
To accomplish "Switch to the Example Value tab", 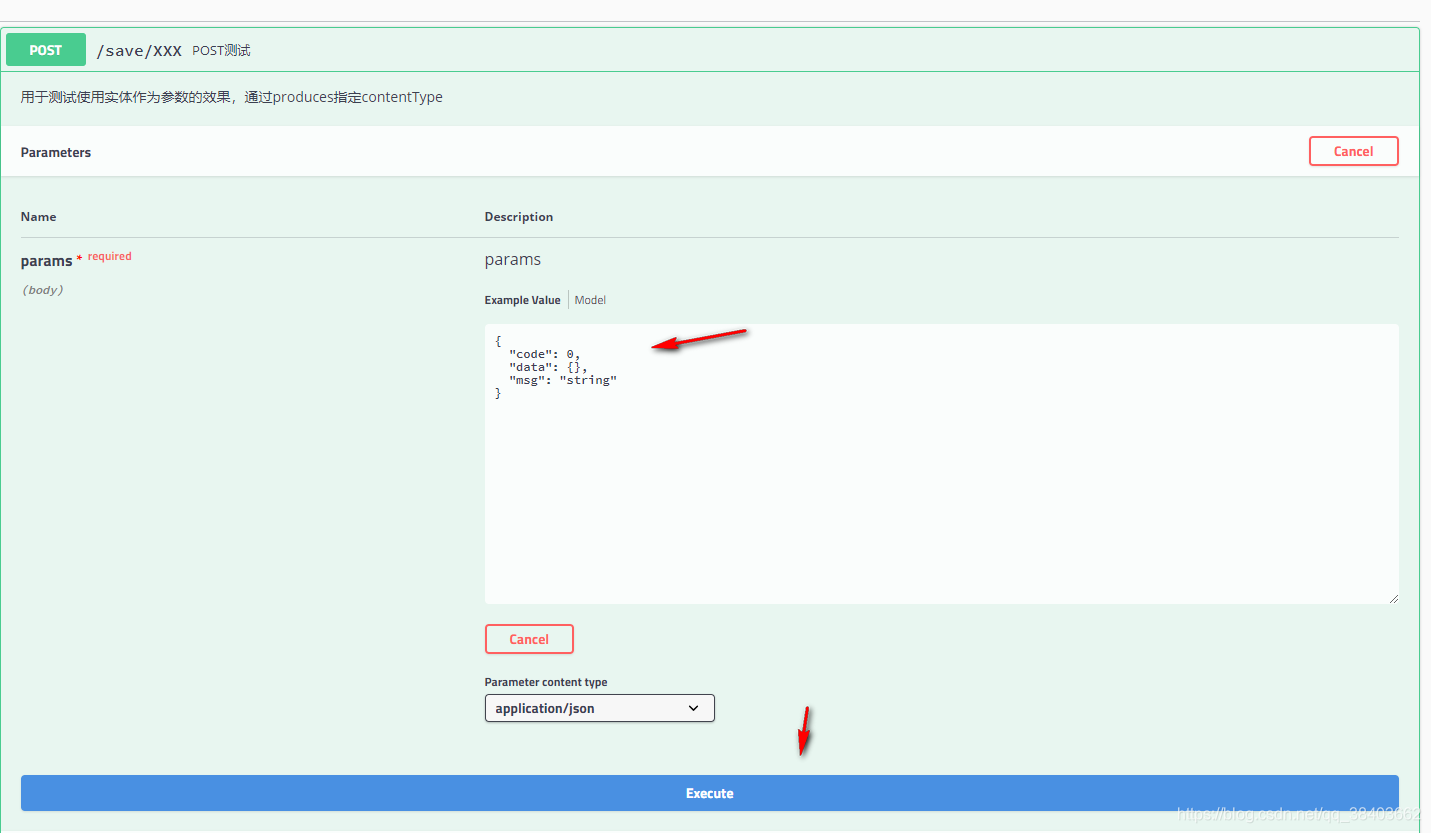I will 522,300.
